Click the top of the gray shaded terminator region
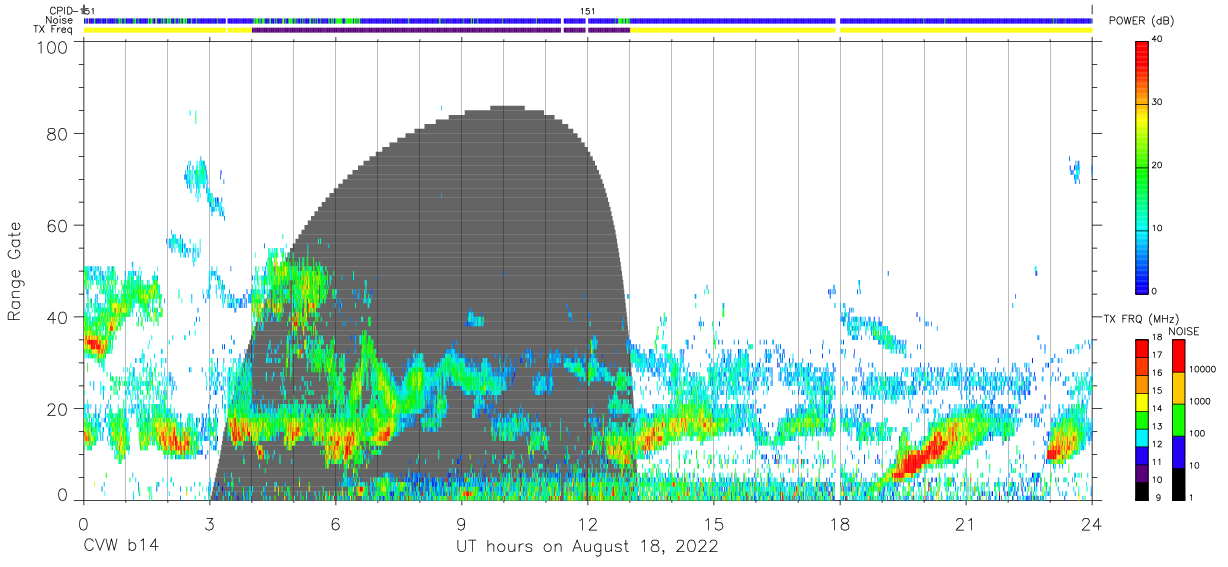This screenshot has width=1228, height=567. click(x=508, y=108)
